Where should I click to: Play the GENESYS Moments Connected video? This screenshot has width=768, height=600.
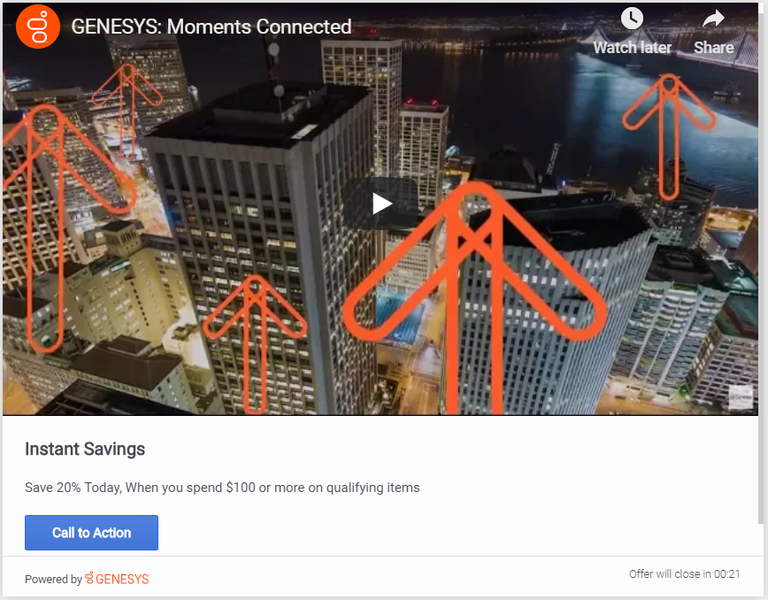[x=381, y=203]
